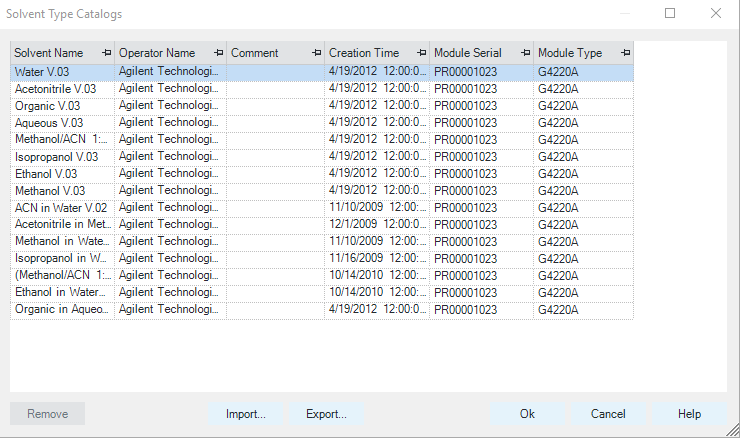Click pin icon in Operator Name header
This screenshot has width=741, height=439.
coord(218,53)
